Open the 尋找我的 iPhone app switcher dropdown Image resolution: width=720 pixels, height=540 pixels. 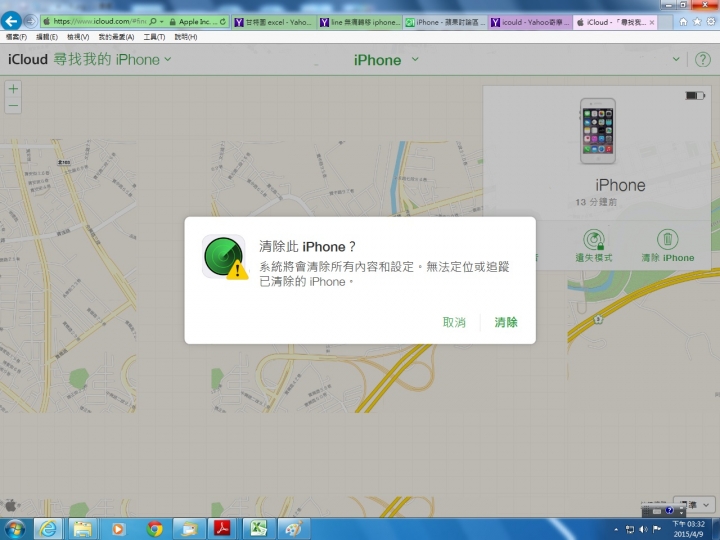(x=112, y=59)
